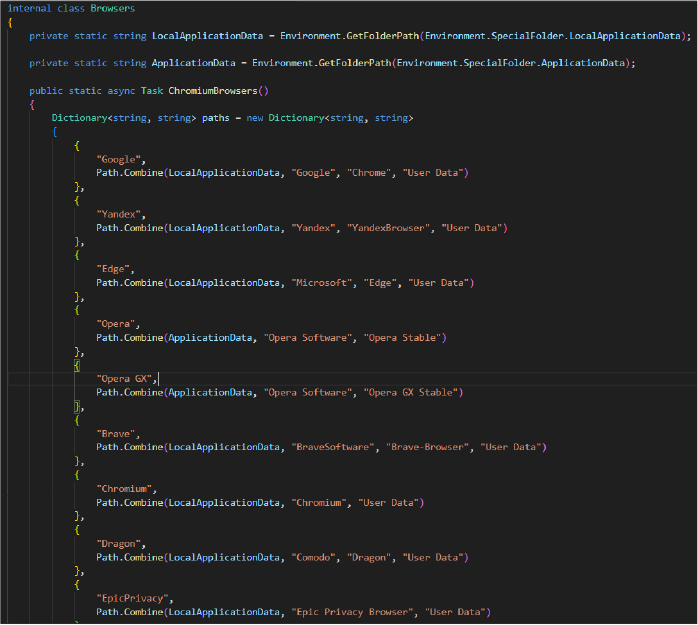Click the internal keyword at the top
Viewport: 698px width, 625px height.
pos(29,8)
